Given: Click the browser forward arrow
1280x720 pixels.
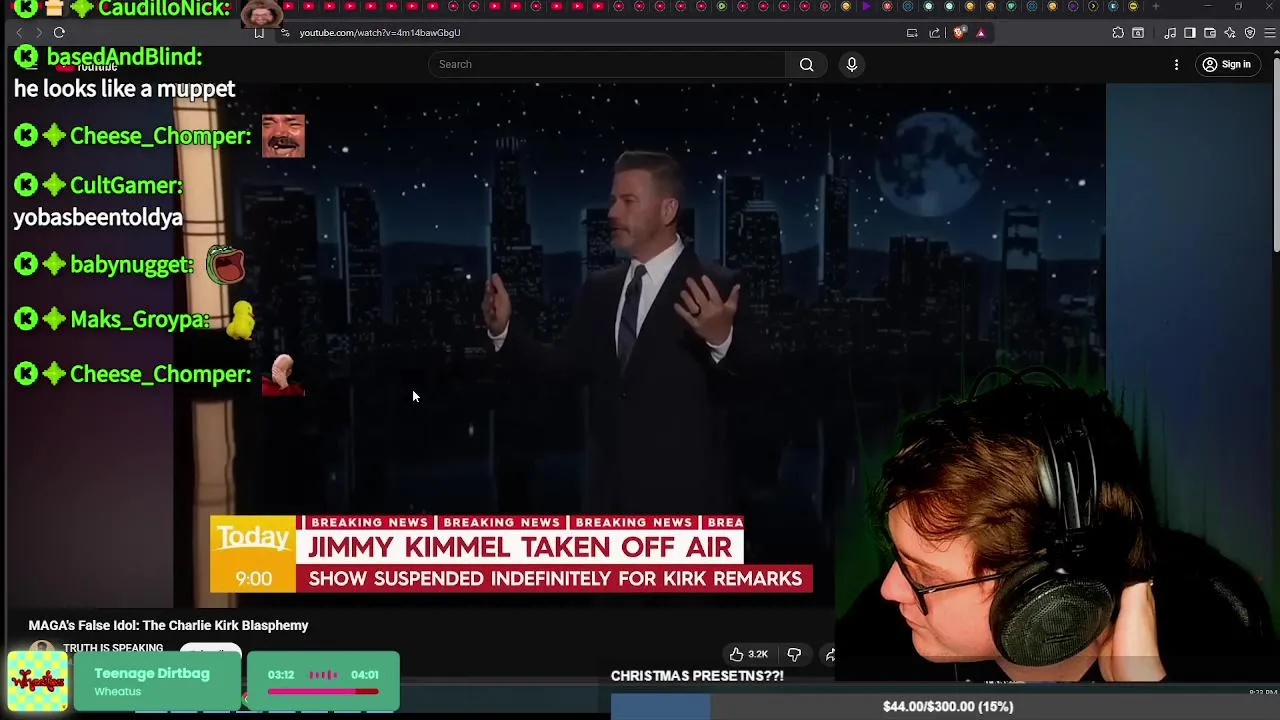Looking at the screenshot, I should [38, 33].
